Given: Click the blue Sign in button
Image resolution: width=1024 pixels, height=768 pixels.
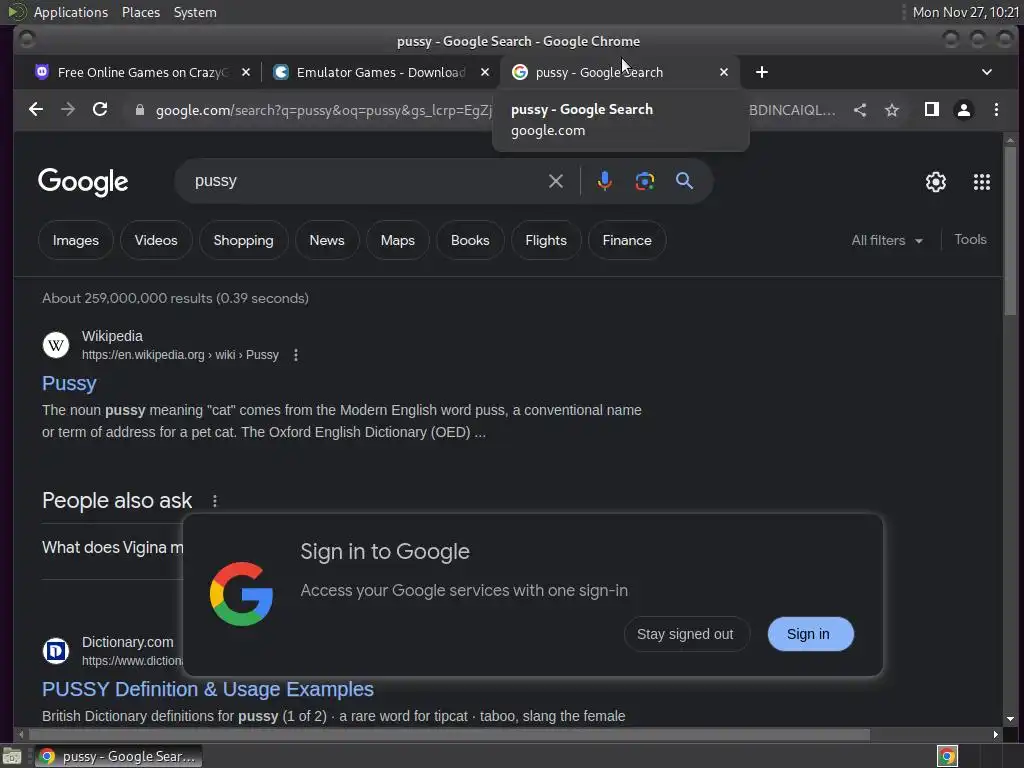Looking at the screenshot, I should pyautogui.click(x=810, y=634).
